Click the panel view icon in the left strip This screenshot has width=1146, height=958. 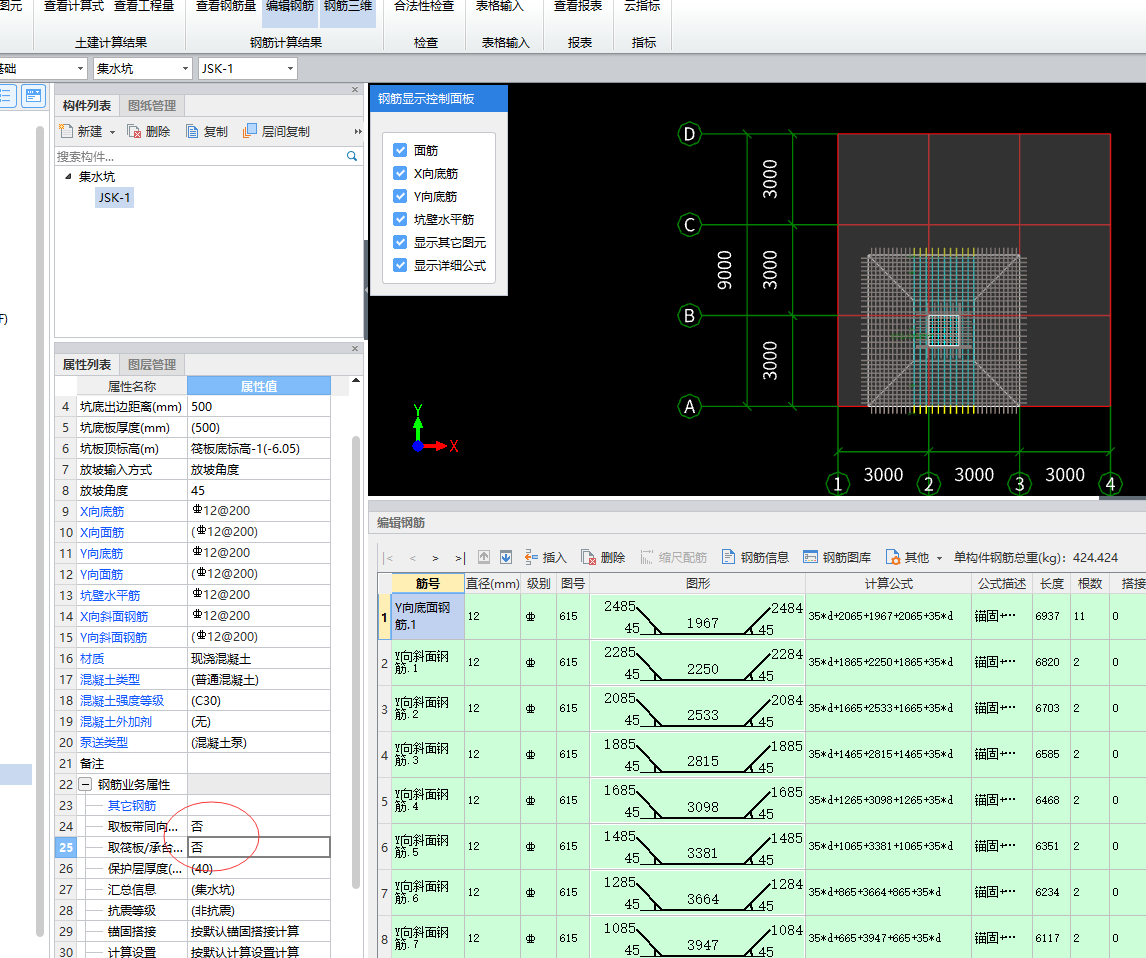click(33, 96)
